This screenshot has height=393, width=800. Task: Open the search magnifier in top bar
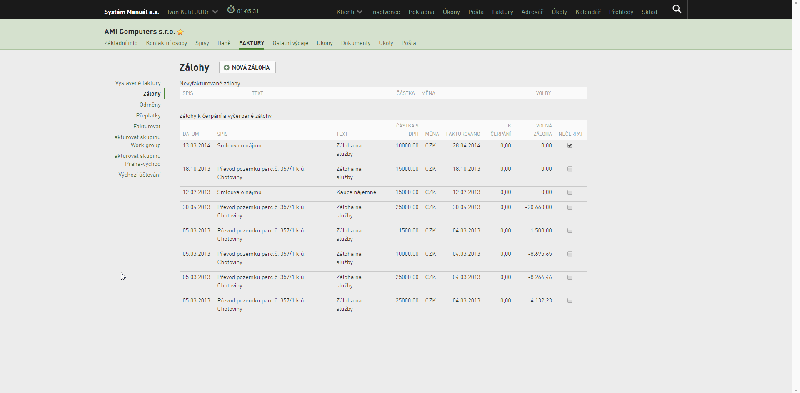[677, 9]
